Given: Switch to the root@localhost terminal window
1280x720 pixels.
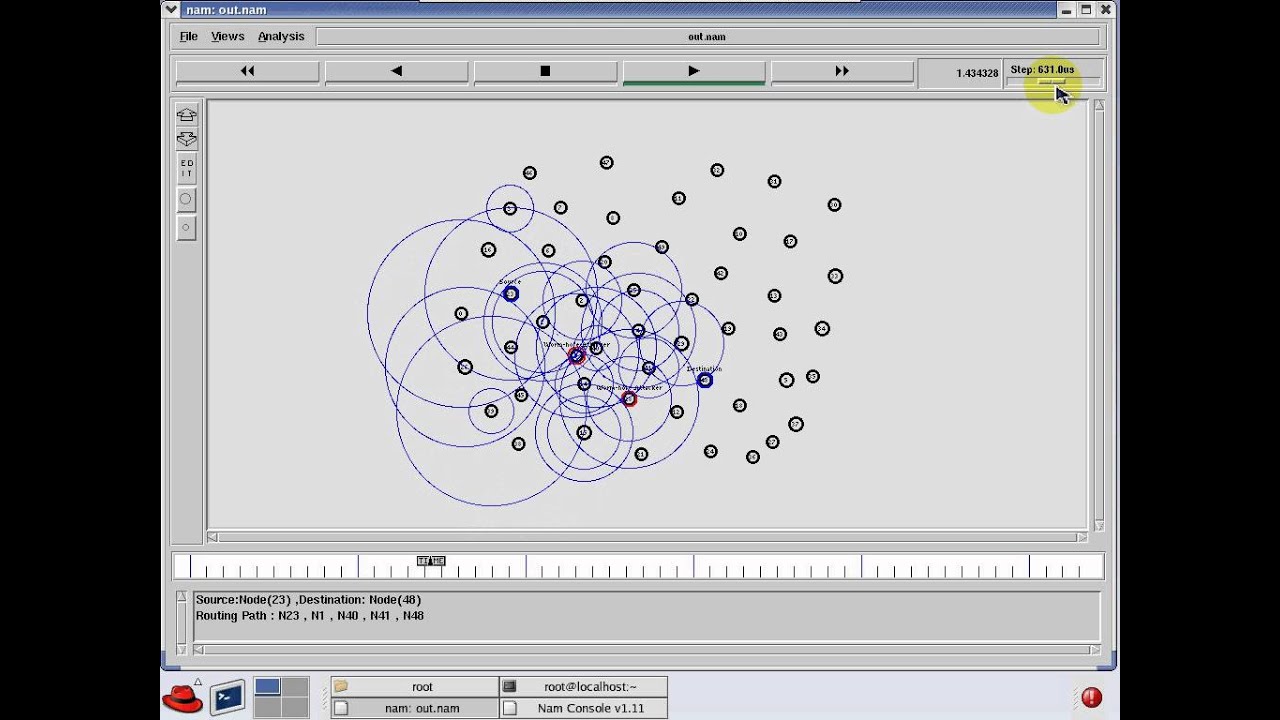Looking at the screenshot, I should 583,687.
